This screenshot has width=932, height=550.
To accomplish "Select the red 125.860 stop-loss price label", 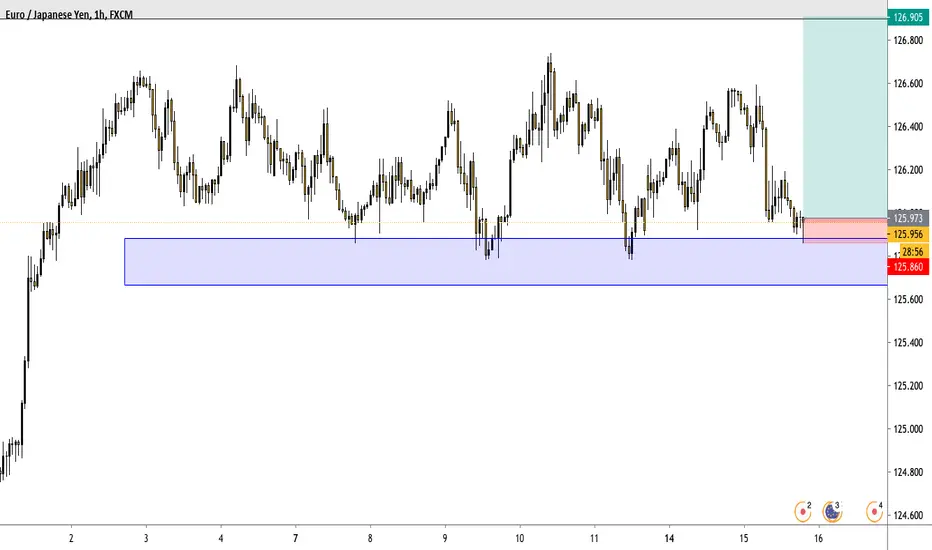I will [x=908, y=267].
